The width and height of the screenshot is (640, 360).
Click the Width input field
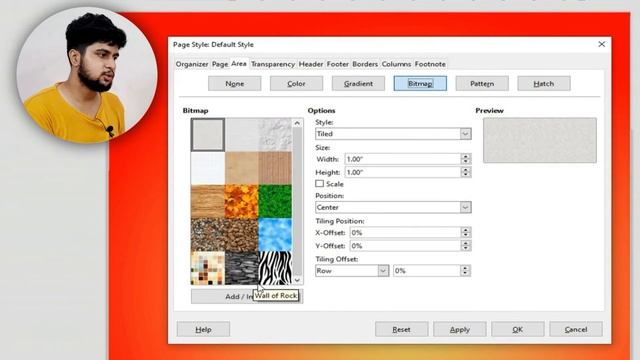tap(402, 159)
